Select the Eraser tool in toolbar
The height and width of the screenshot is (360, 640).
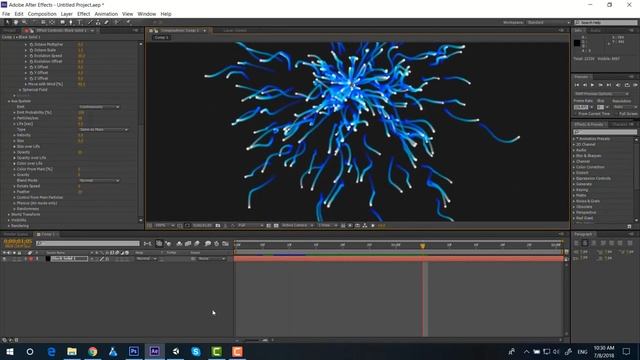click(107, 22)
